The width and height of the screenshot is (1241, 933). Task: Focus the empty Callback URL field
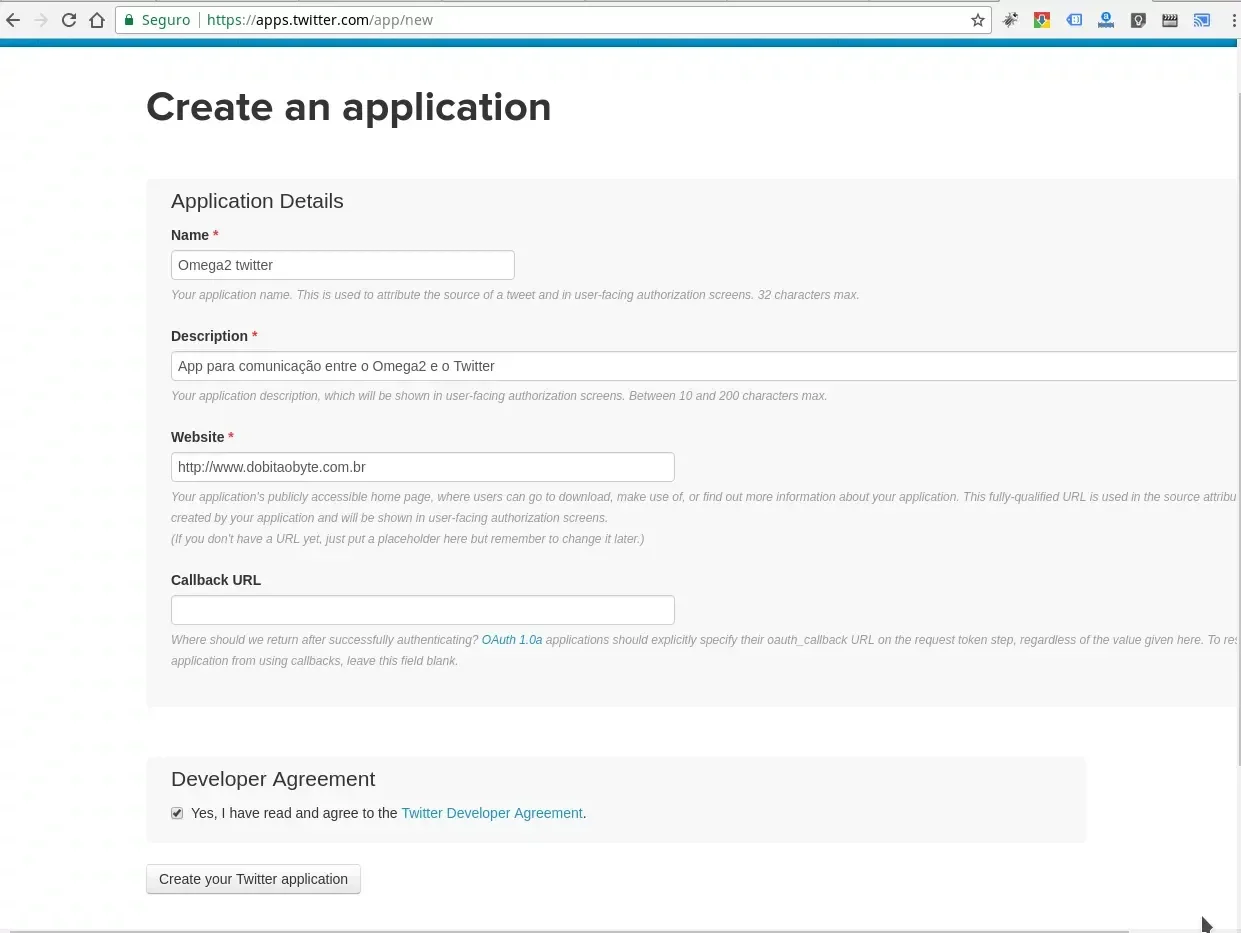[423, 610]
